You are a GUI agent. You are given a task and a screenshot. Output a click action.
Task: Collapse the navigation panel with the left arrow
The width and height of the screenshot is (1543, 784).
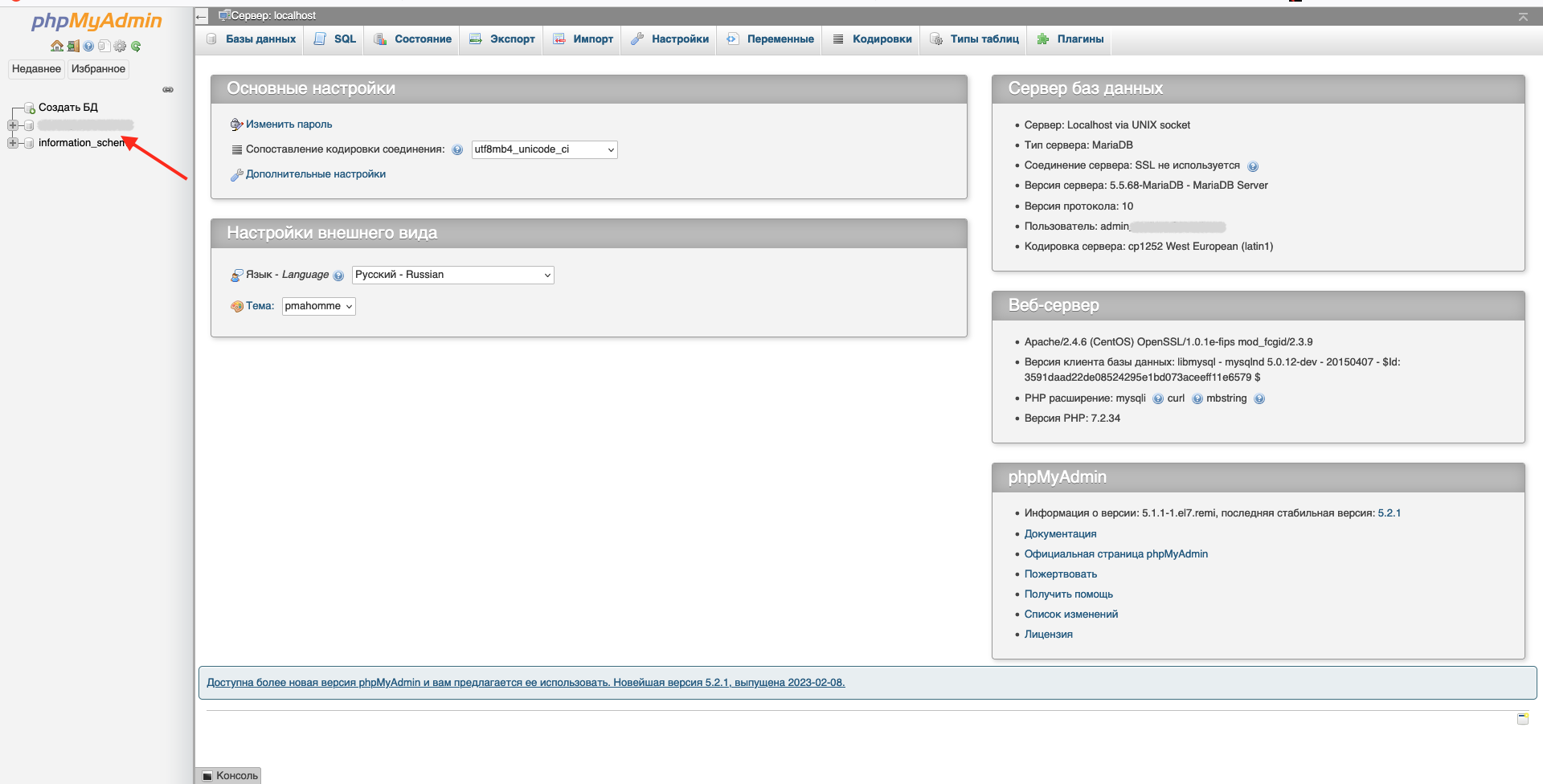pyautogui.click(x=201, y=16)
